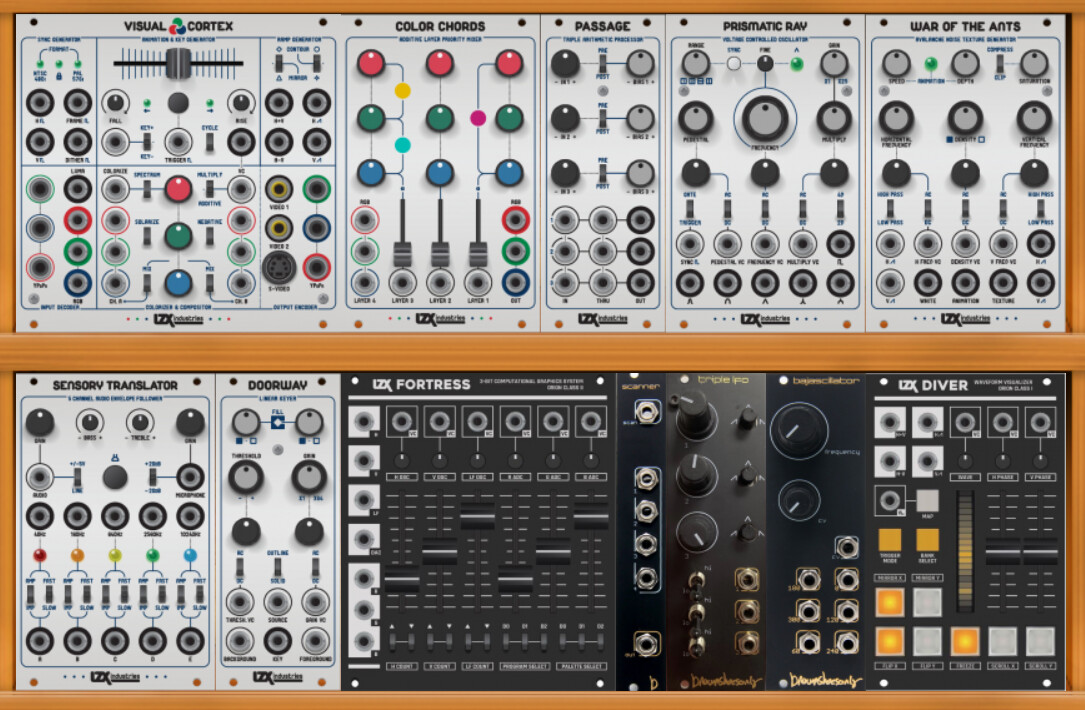This screenshot has height=710, width=1085.
Task: Click the IN 1 knob on Passage
Action: pos(565,64)
